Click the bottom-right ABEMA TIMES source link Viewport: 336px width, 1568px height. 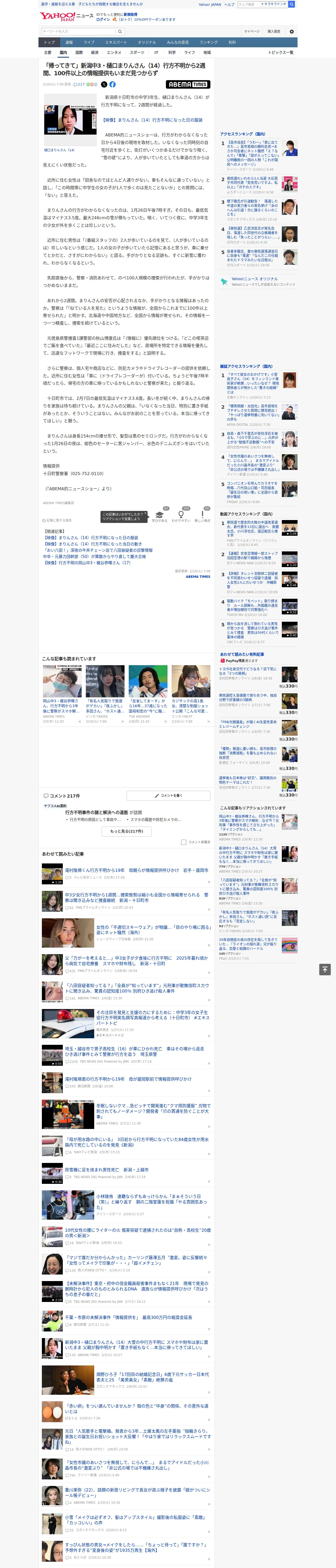(x=198, y=577)
